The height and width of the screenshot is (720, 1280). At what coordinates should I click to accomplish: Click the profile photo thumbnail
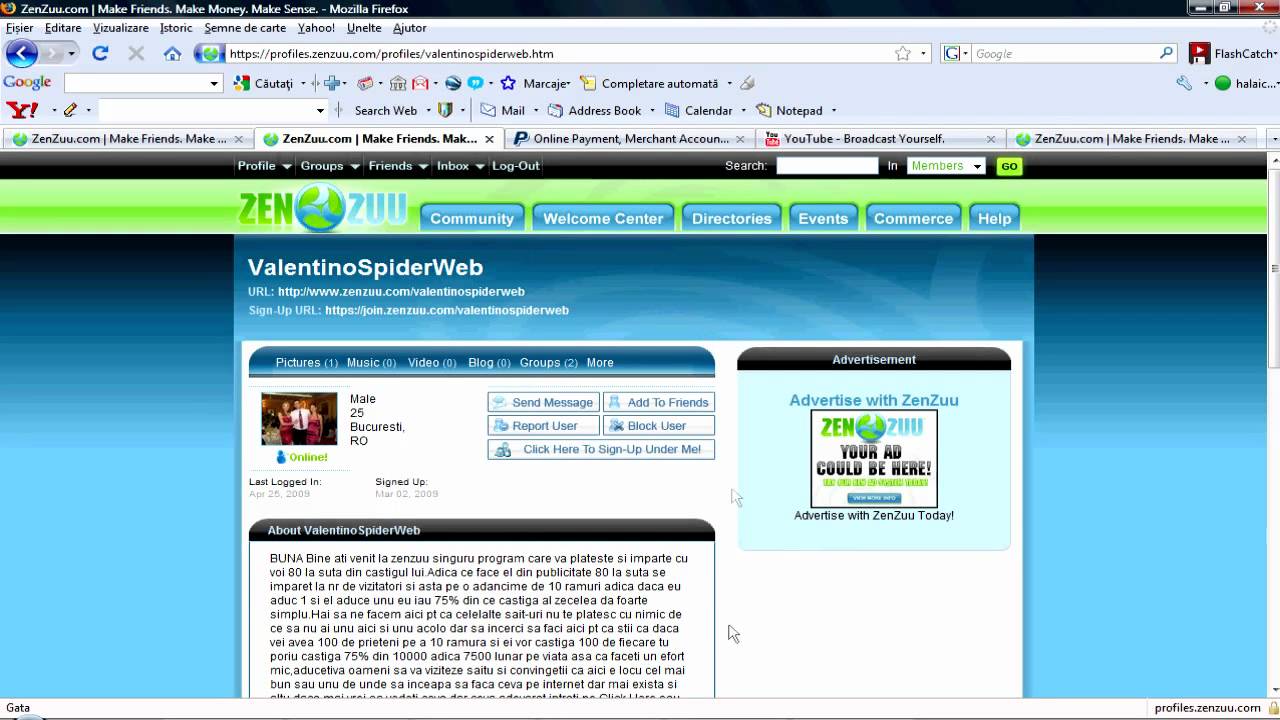tap(299, 419)
